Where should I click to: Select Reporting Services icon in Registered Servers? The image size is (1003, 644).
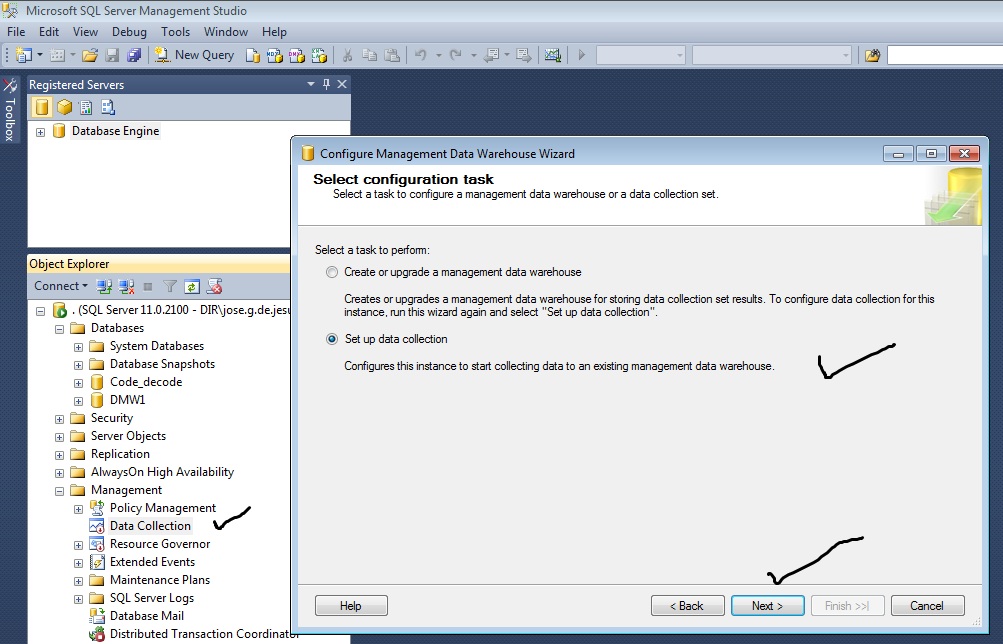(86, 107)
